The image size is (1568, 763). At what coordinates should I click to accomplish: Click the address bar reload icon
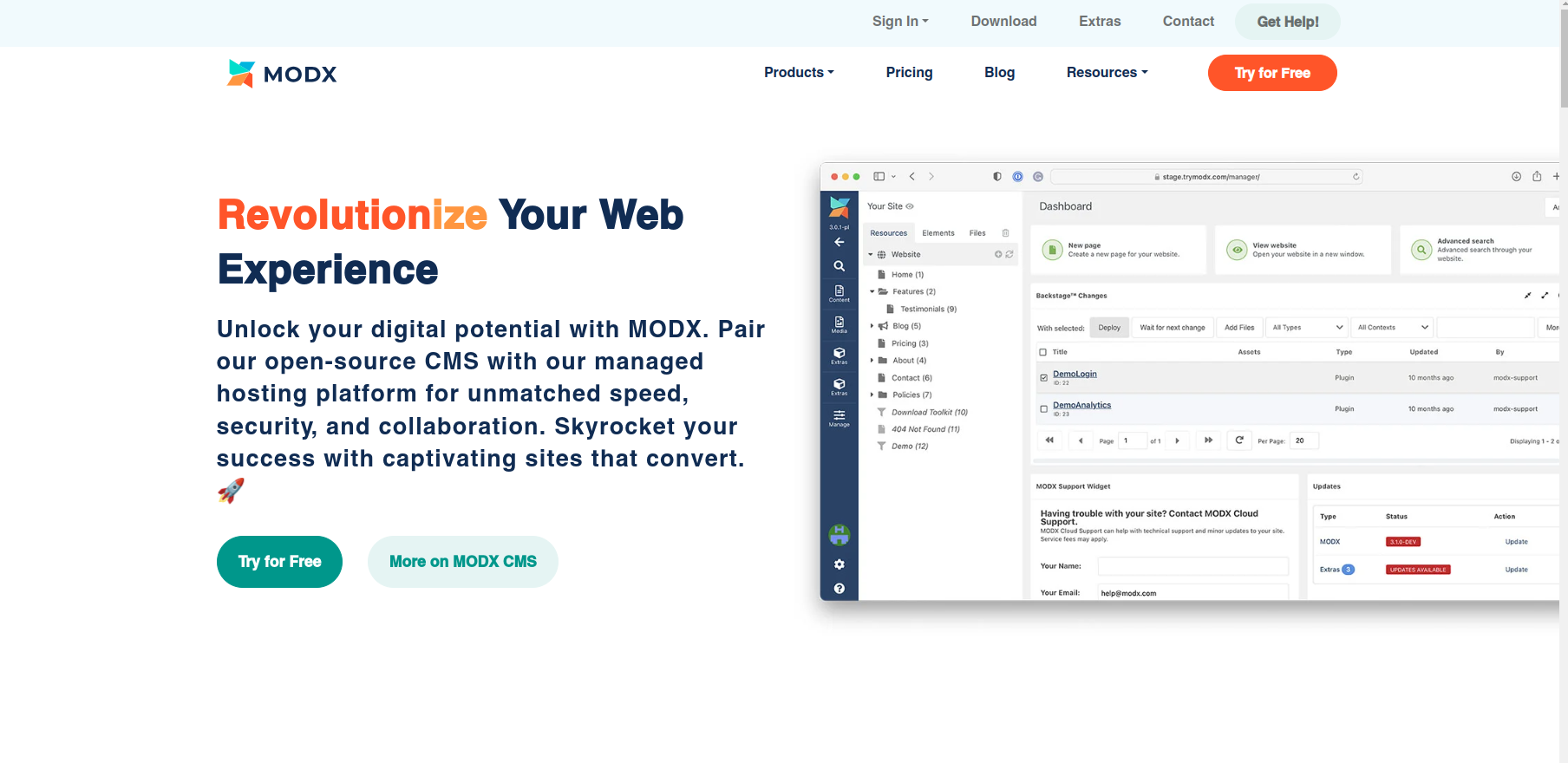click(1356, 177)
